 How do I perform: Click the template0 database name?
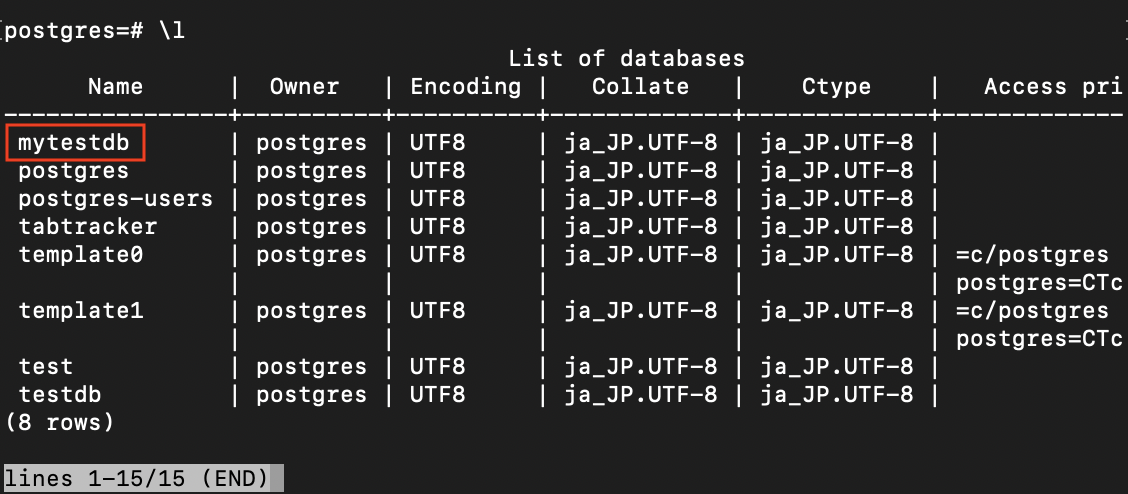click(x=81, y=255)
